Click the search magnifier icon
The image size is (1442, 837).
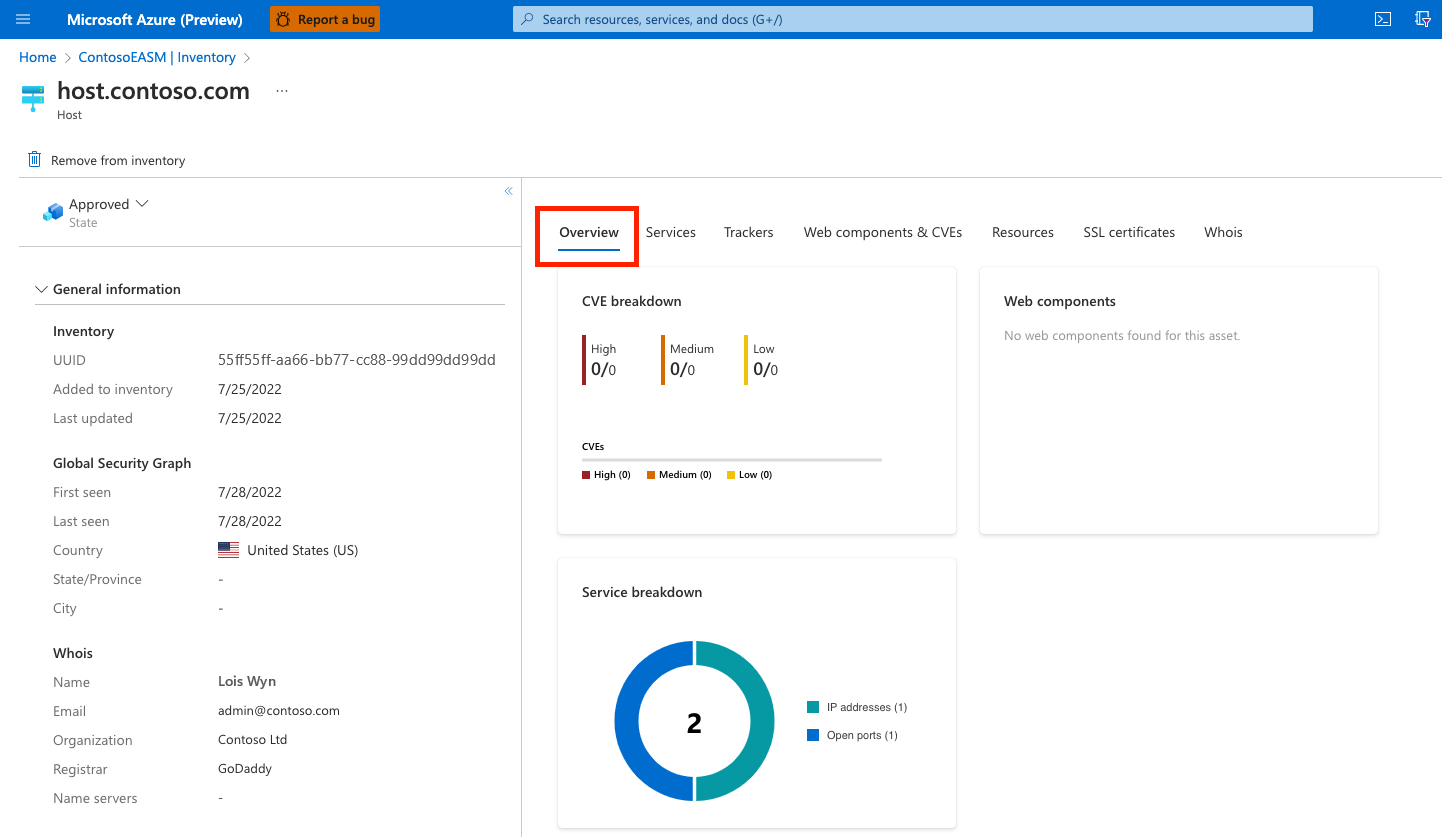coord(528,19)
